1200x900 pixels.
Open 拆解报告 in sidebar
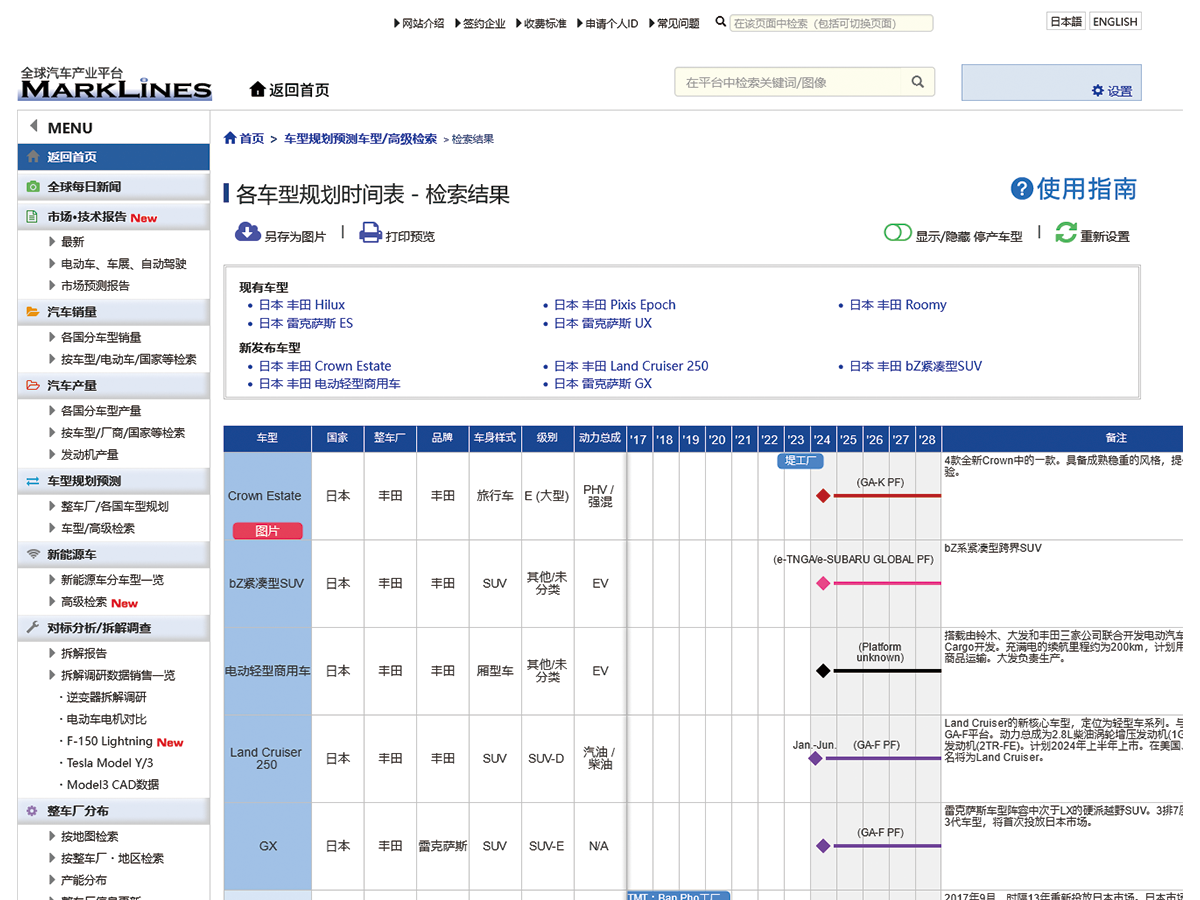[83, 653]
